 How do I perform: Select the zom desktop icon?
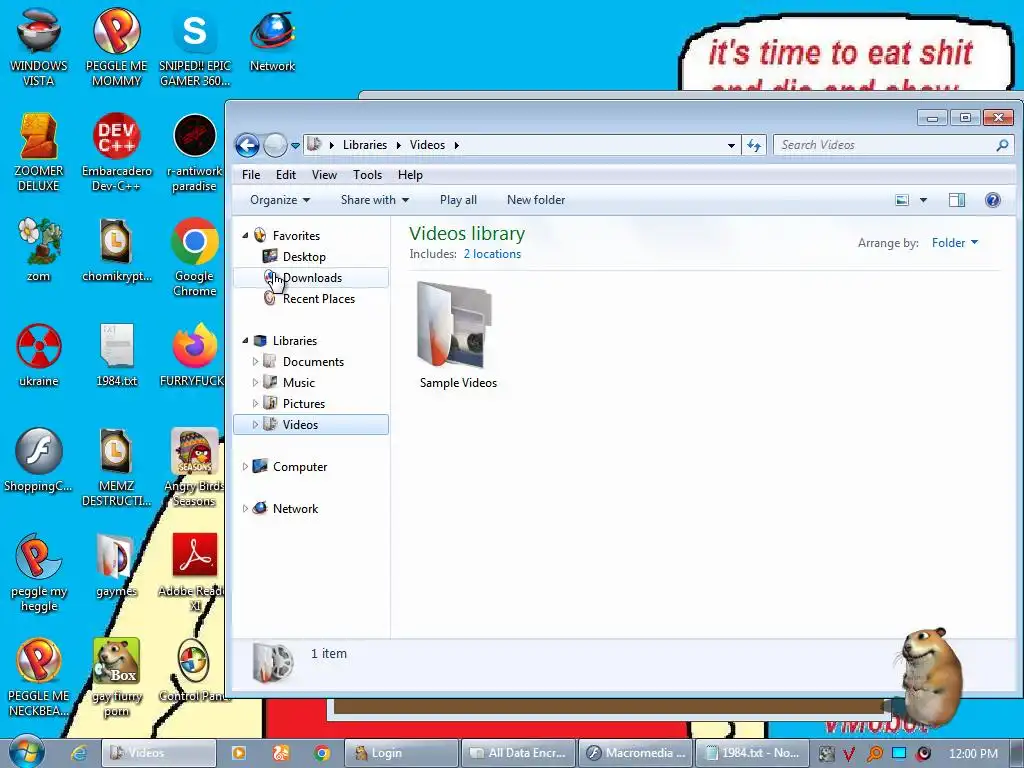tap(39, 250)
